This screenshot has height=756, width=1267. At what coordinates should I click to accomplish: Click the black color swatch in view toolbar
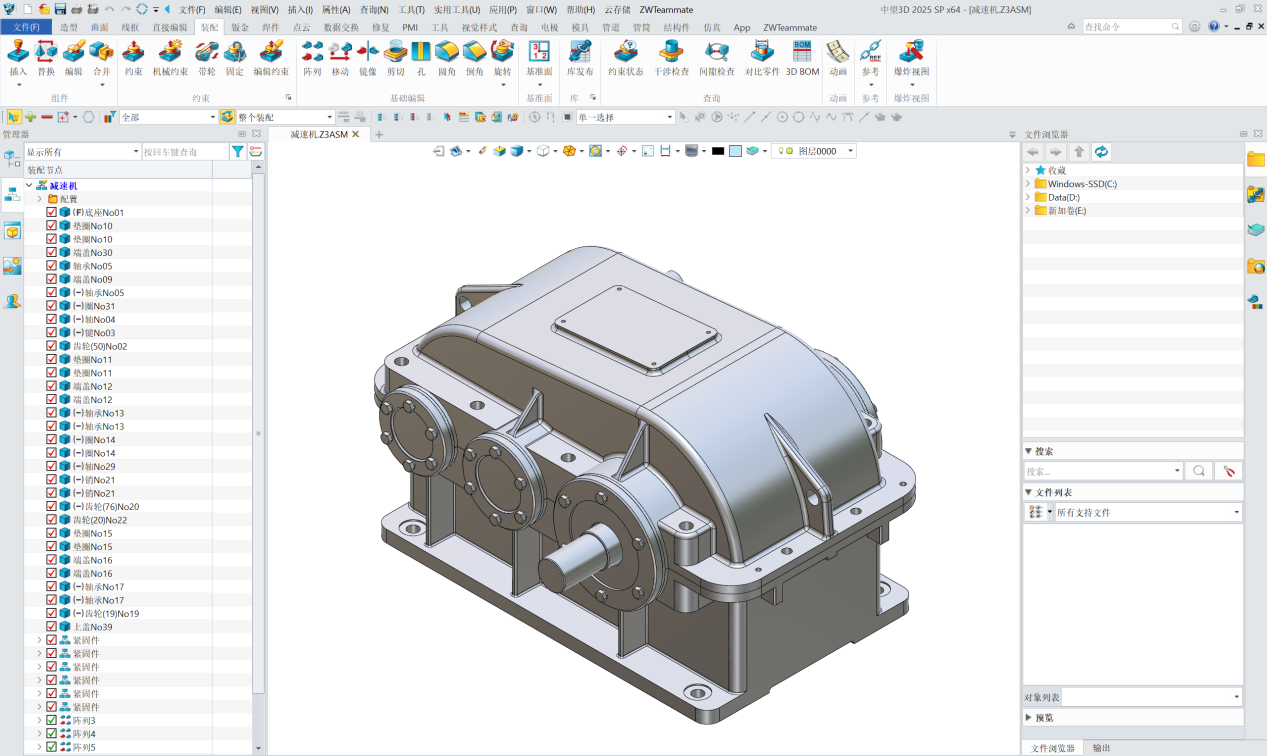coord(718,151)
